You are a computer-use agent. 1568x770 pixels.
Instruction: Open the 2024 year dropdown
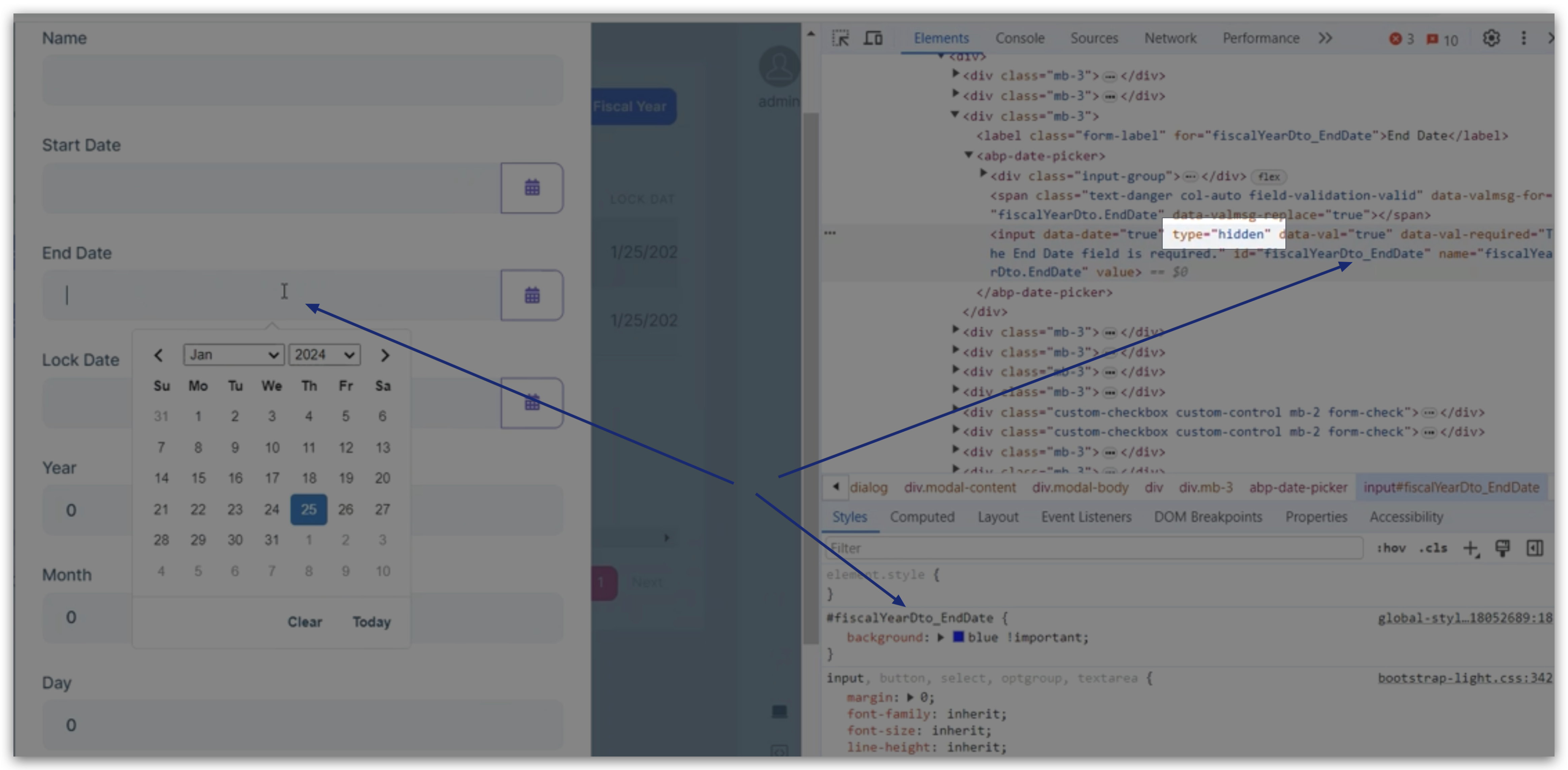[324, 355]
